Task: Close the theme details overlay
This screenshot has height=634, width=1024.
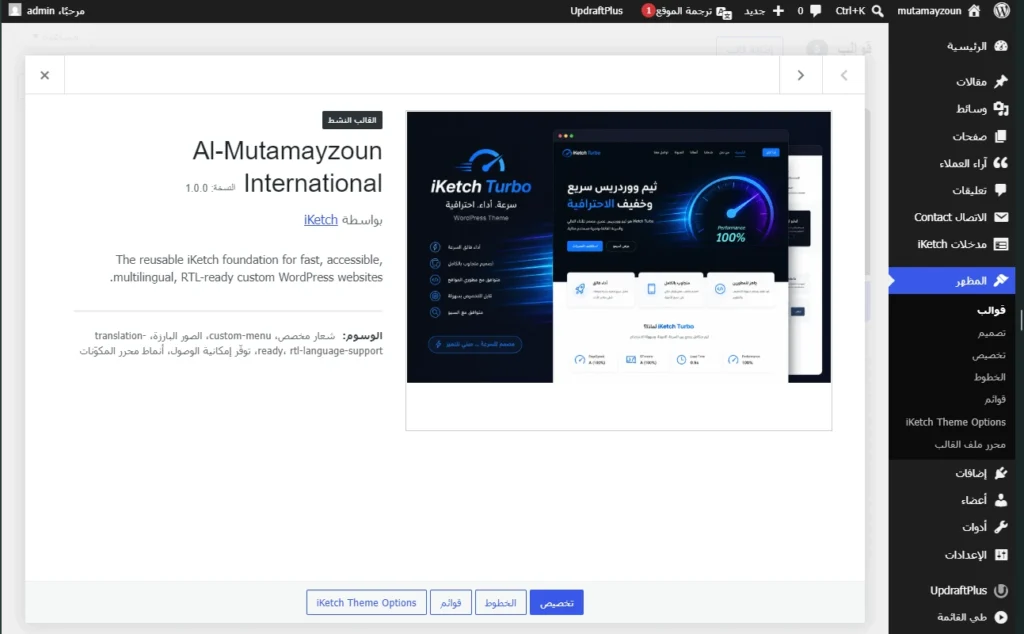Action: [44, 75]
